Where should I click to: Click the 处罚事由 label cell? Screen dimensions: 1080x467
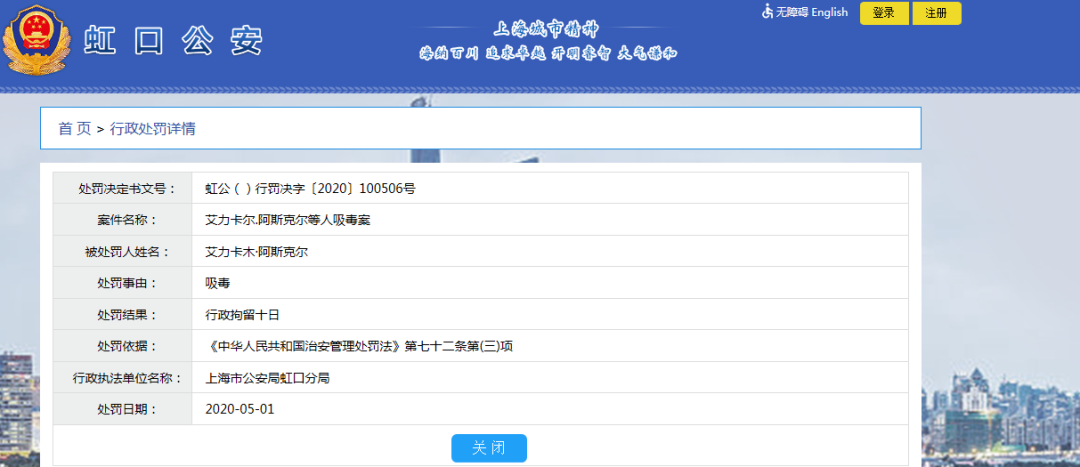click(123, 283)
